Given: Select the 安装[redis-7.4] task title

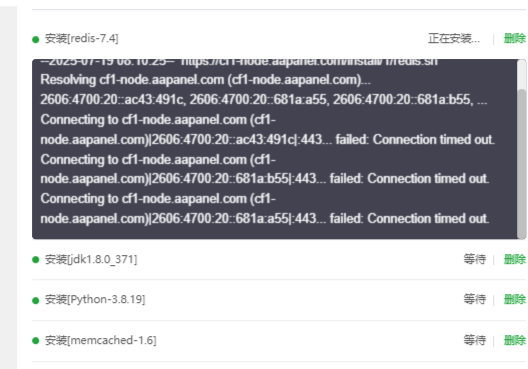Looking at the screenshot, I should 81,38.
